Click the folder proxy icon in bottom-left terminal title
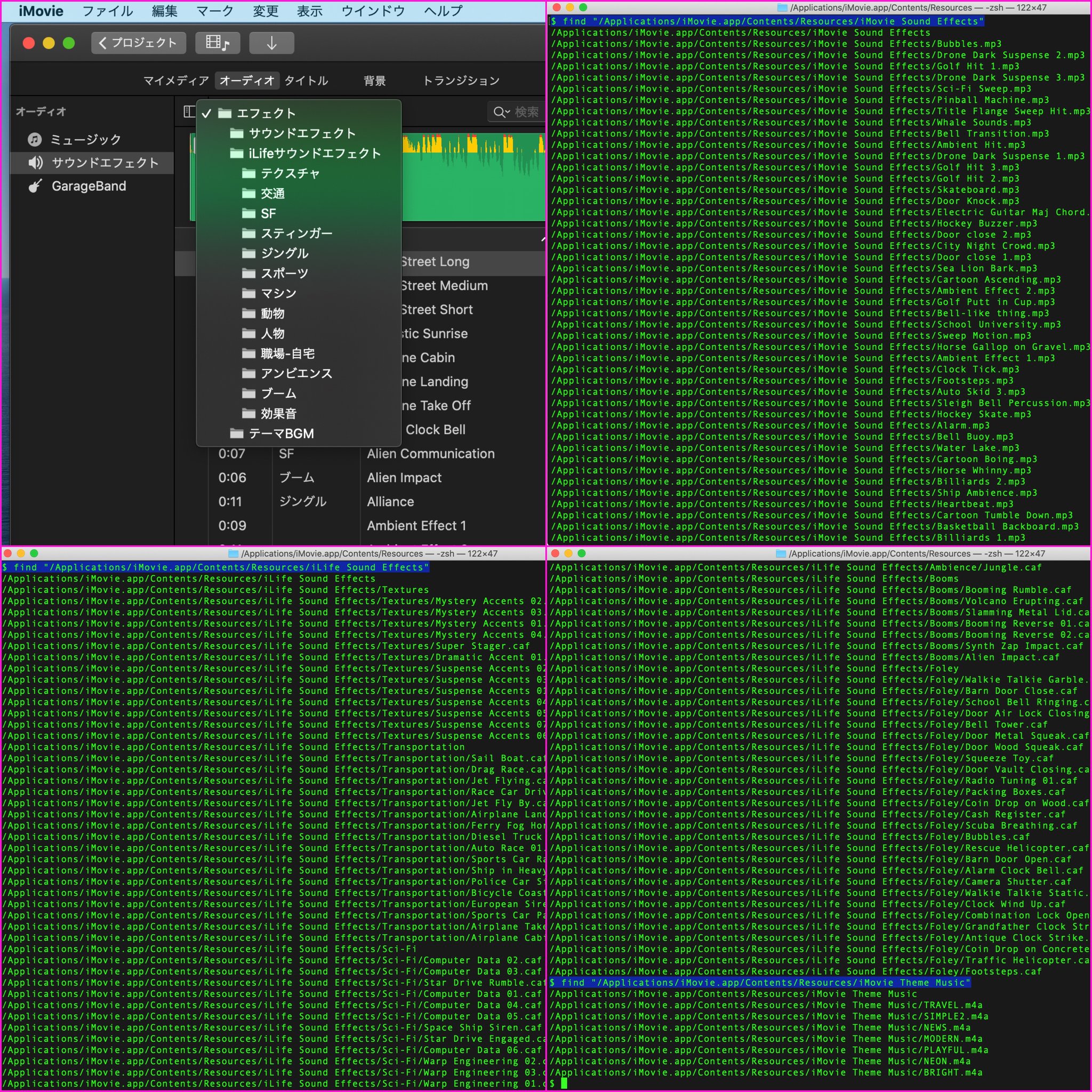The height and width of the screenshot is (1092, 1092). point(233,554)
